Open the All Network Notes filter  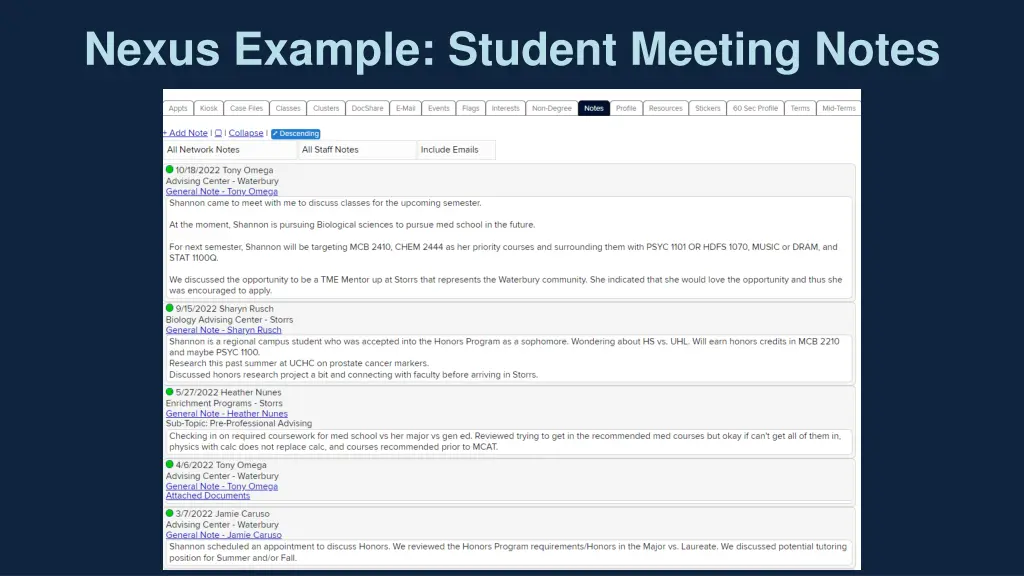tap(230, 150)
